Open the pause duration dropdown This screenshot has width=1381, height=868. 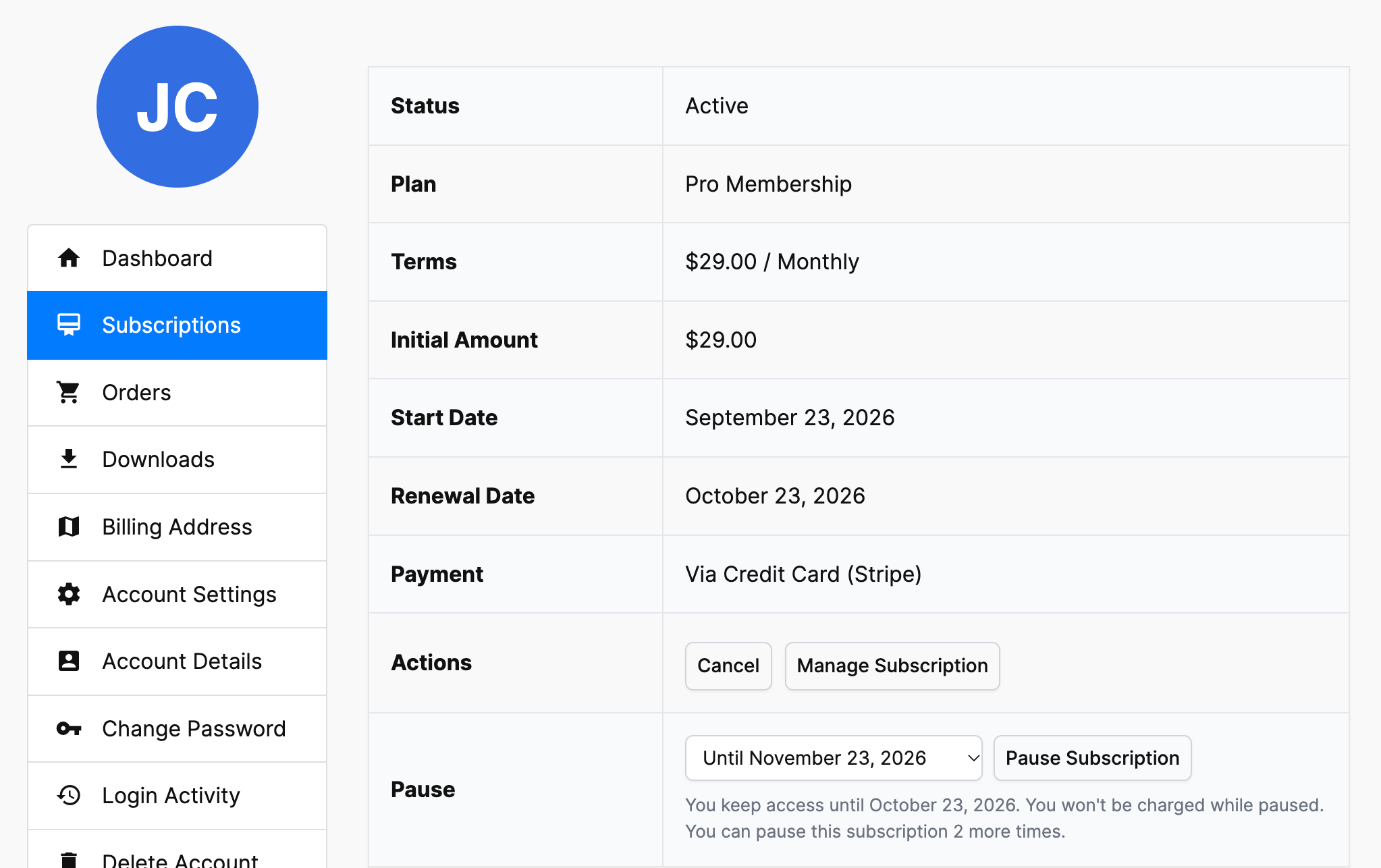point(834,758)
